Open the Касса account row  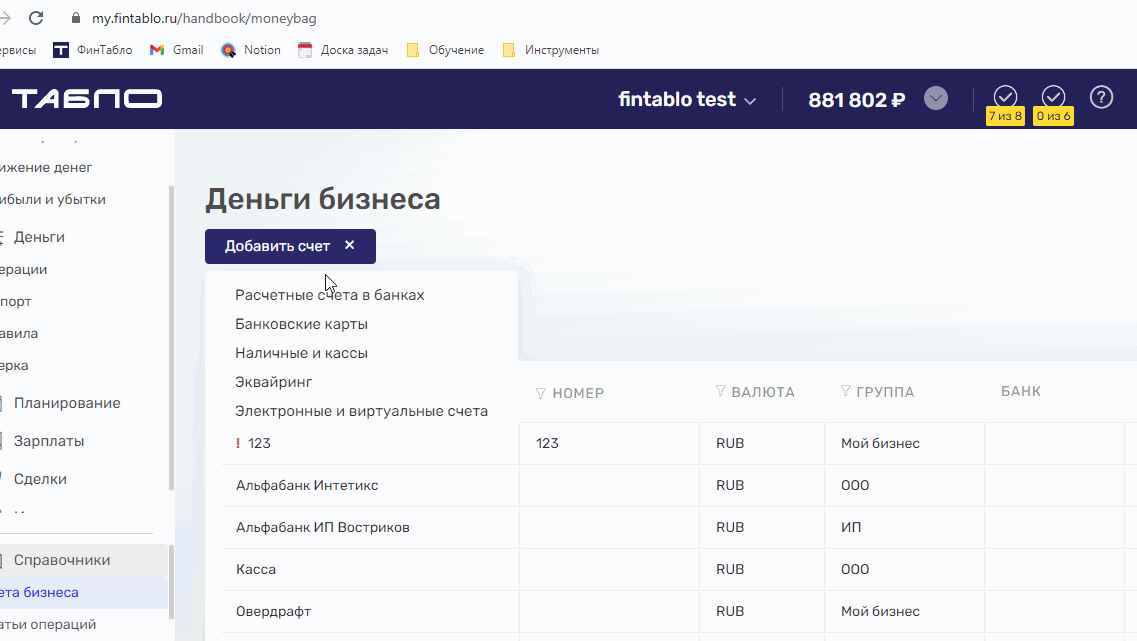point(256,569)
